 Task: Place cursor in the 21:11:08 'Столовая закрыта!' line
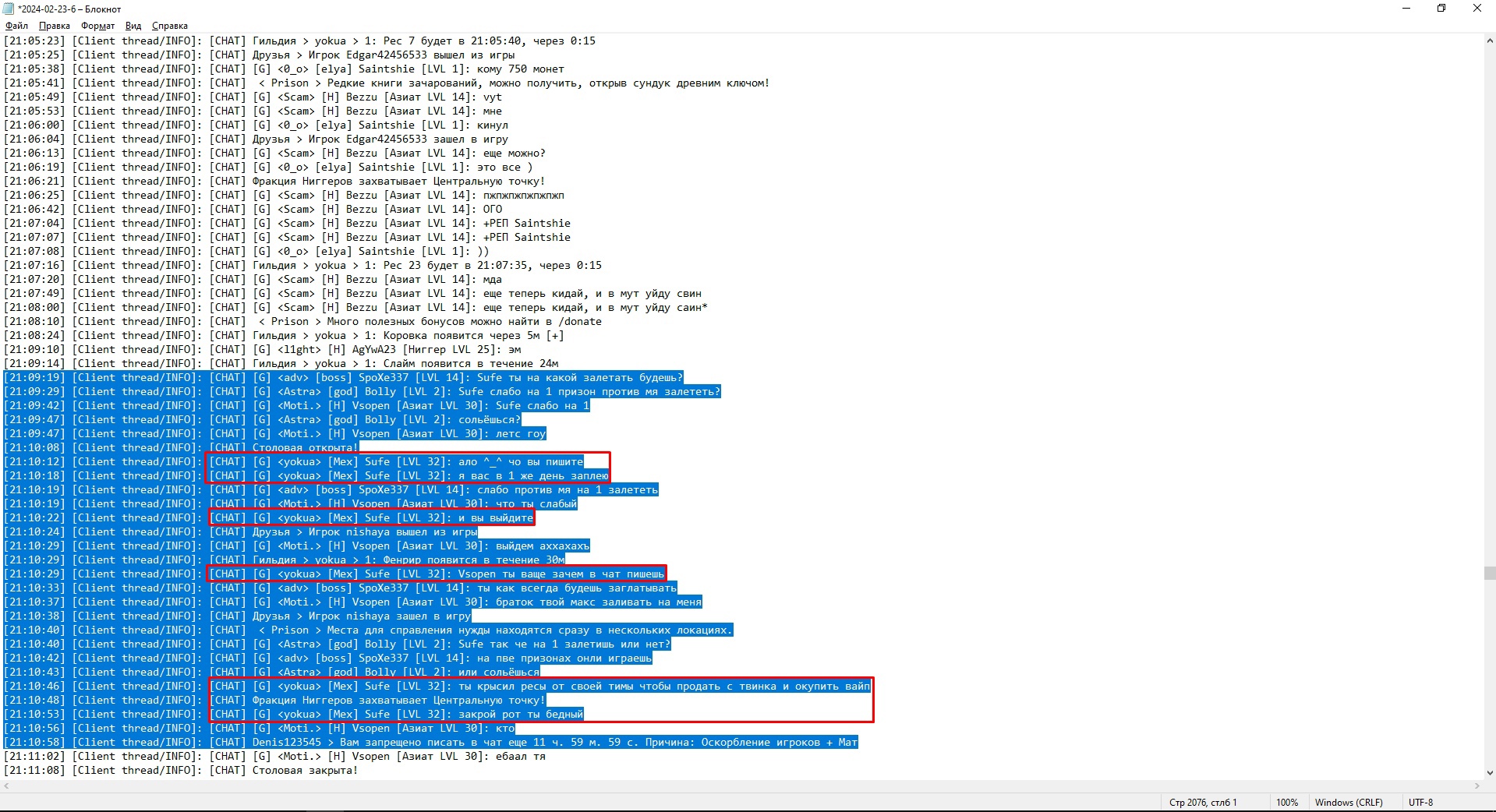point(304,770)
